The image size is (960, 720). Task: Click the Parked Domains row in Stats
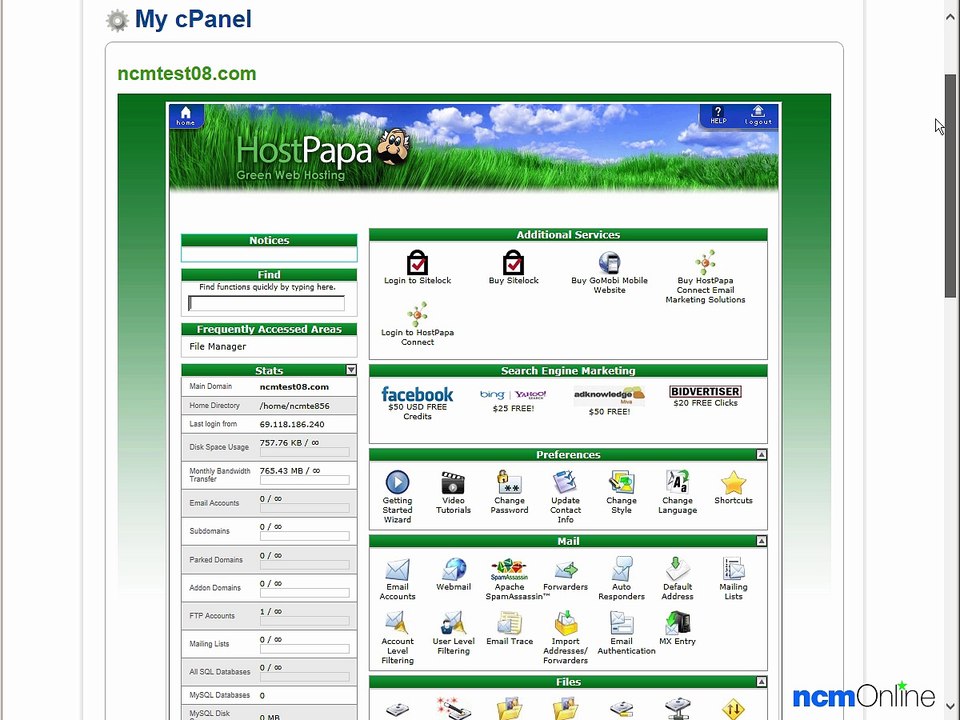click(x=269, y=560)
